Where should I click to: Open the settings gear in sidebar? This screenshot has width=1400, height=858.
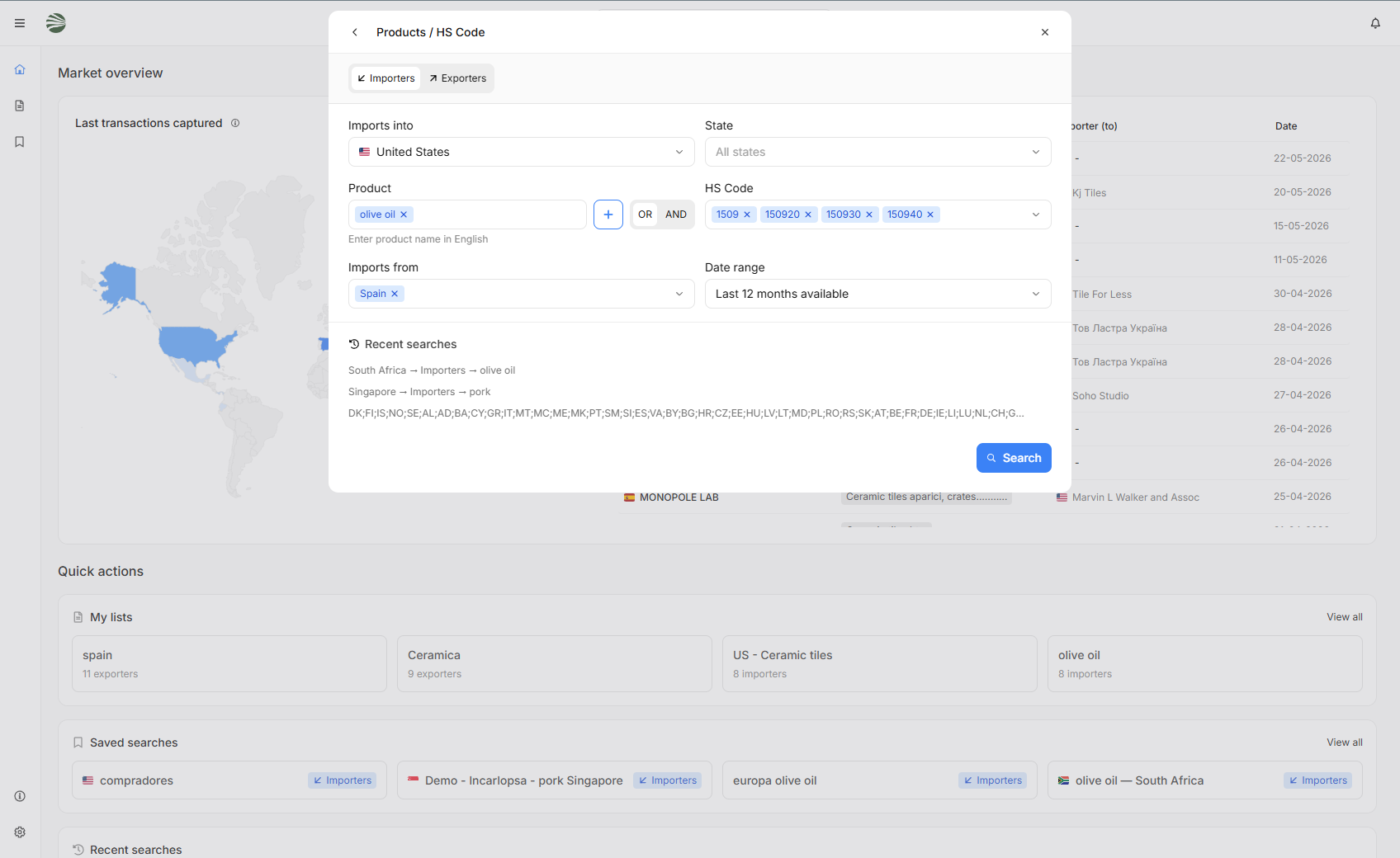20,832
